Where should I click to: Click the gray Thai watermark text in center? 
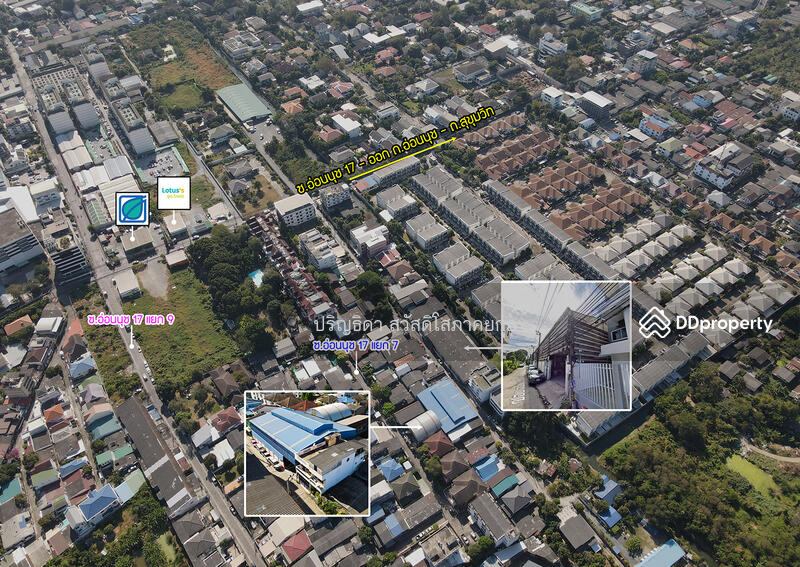[x=400, y=327]
